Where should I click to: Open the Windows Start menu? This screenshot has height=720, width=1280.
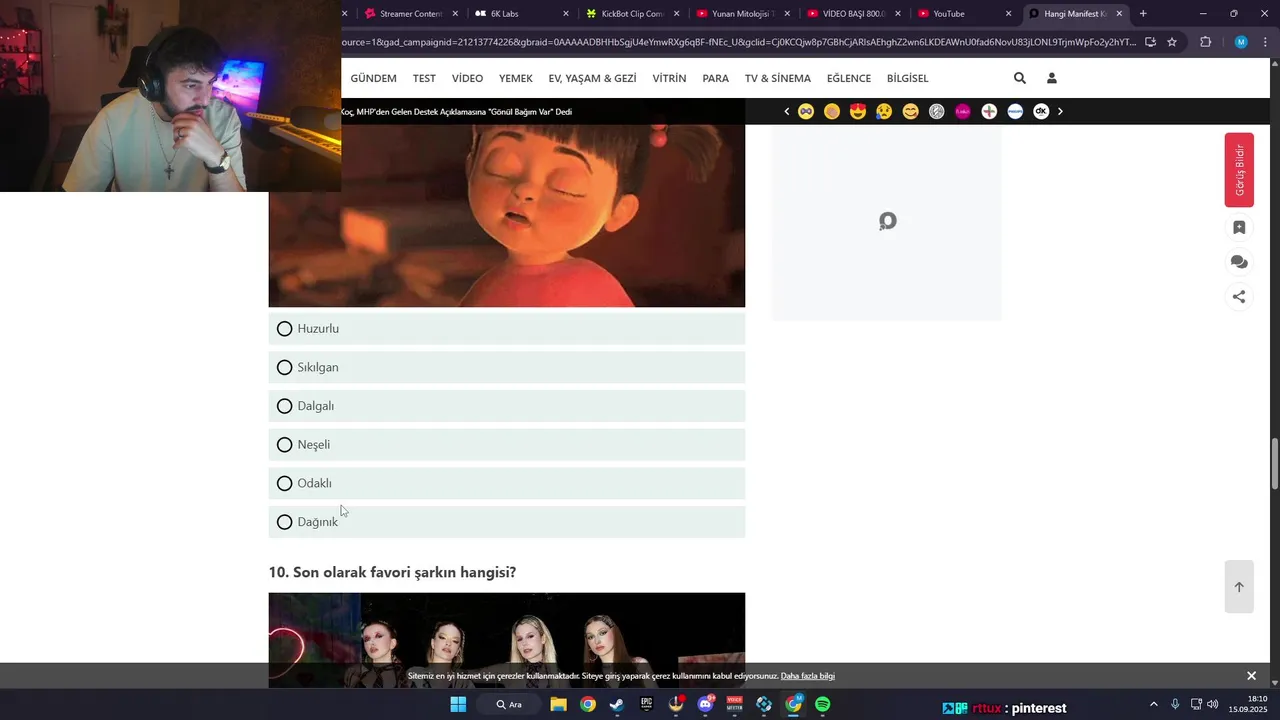(458, 704)
